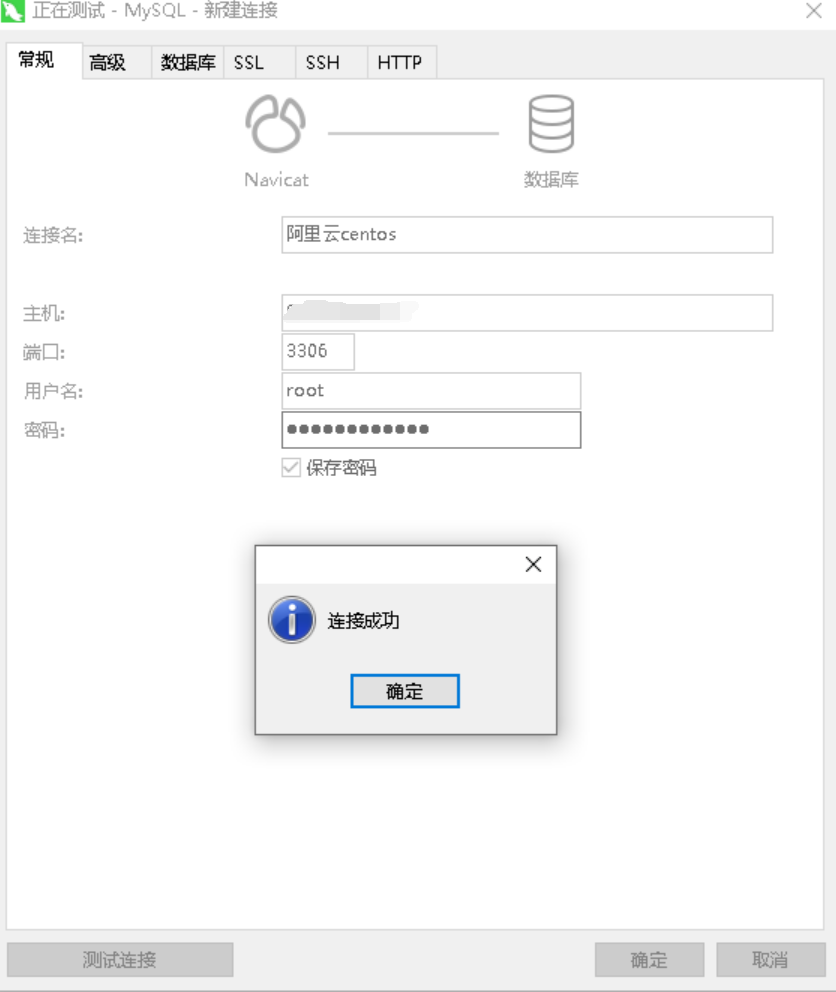Close the 连接成功 message dialog
Screen dimensions: 836x992
pos(533,564)
